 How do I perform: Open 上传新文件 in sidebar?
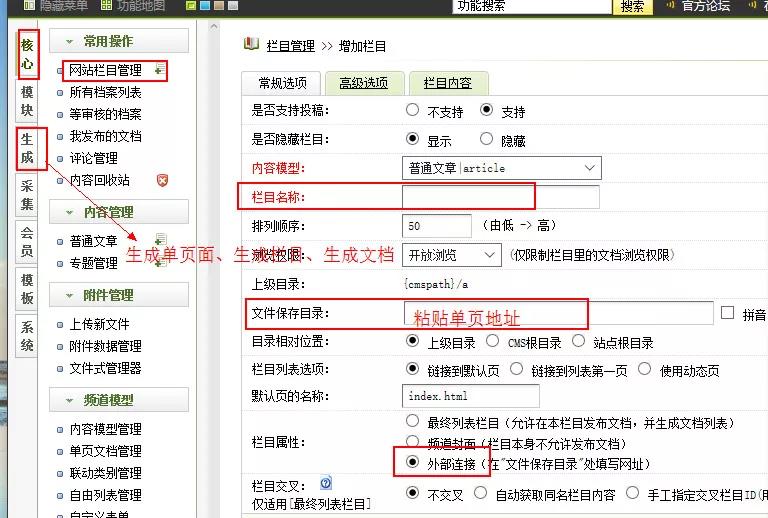click(x=99, y=324)
